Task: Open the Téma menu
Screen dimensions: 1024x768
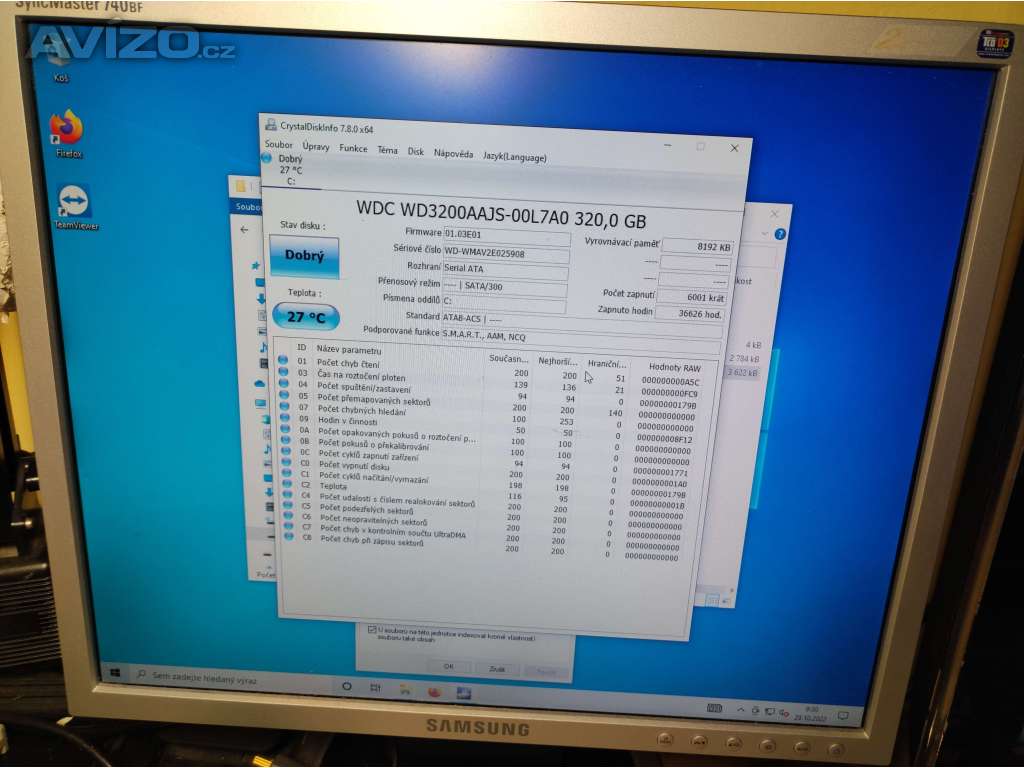Action: tap(387, 150)
